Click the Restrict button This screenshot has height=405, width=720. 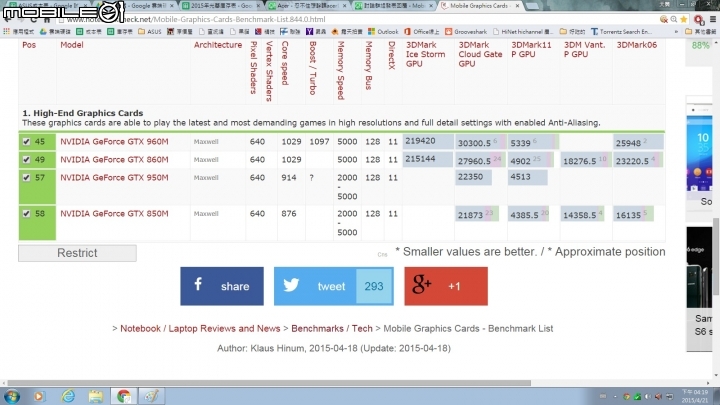point(77,253)
